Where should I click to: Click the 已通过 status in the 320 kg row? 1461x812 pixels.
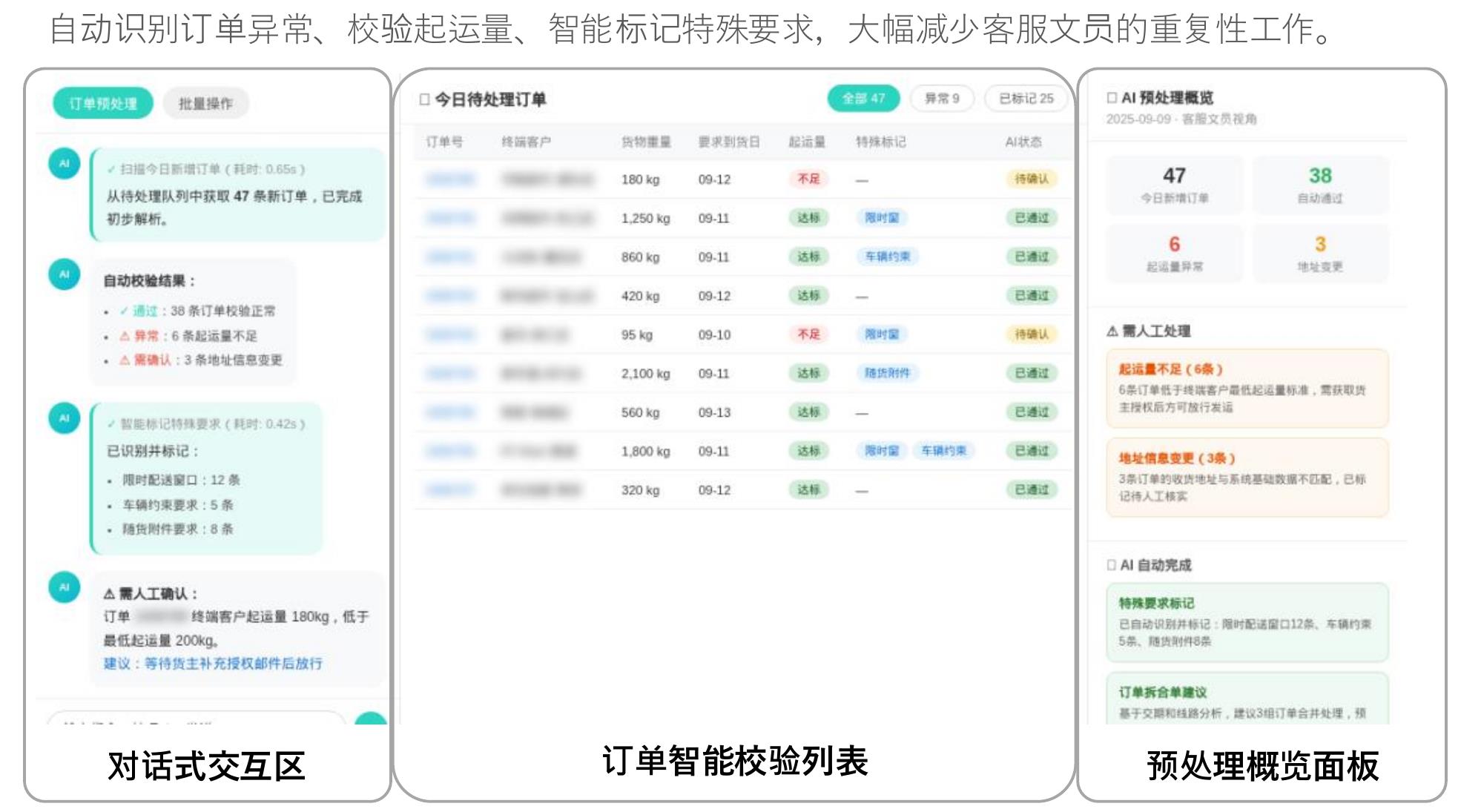point(1032,489)
